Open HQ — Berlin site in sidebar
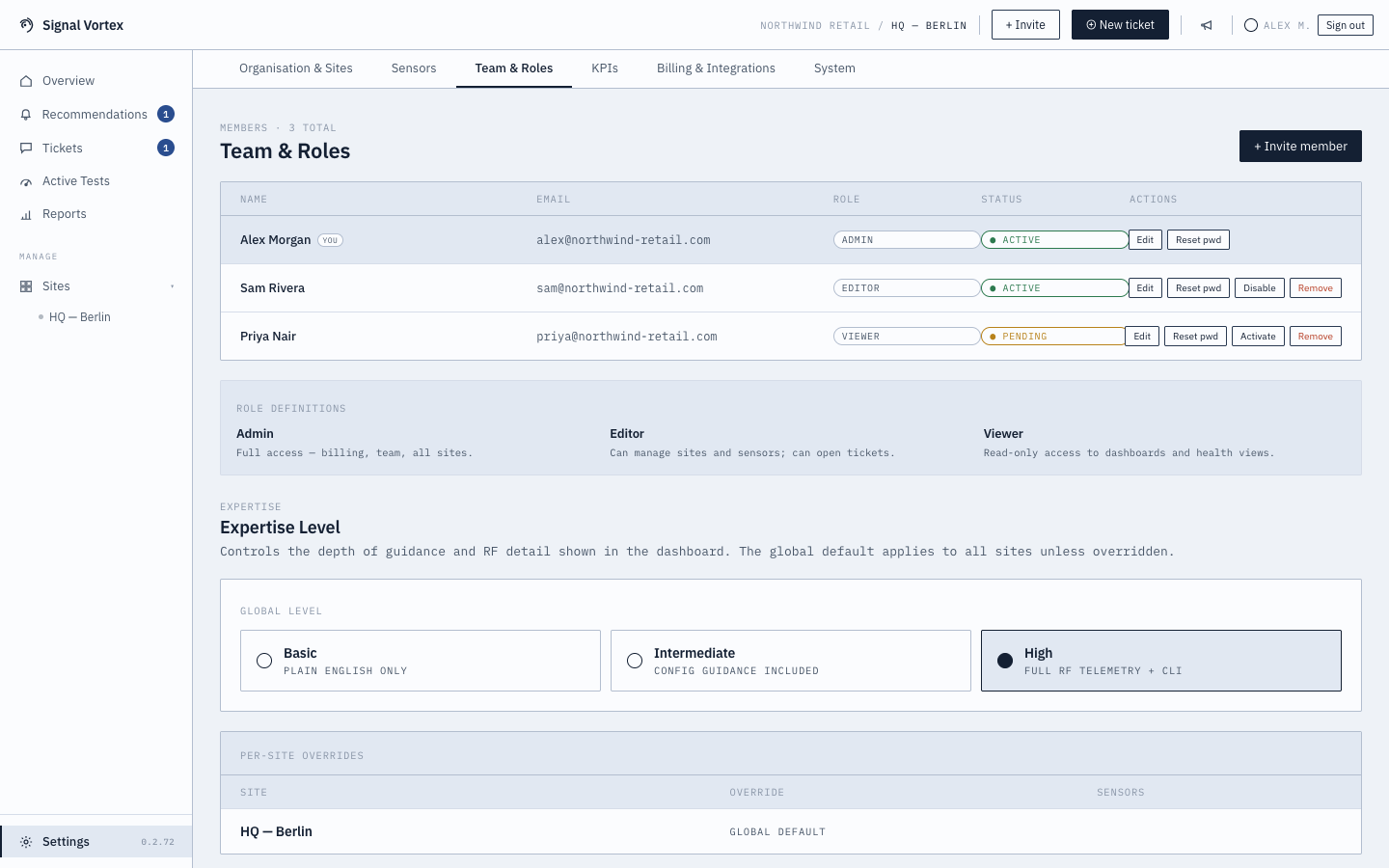1389x868 pixels. coord(80,317)
